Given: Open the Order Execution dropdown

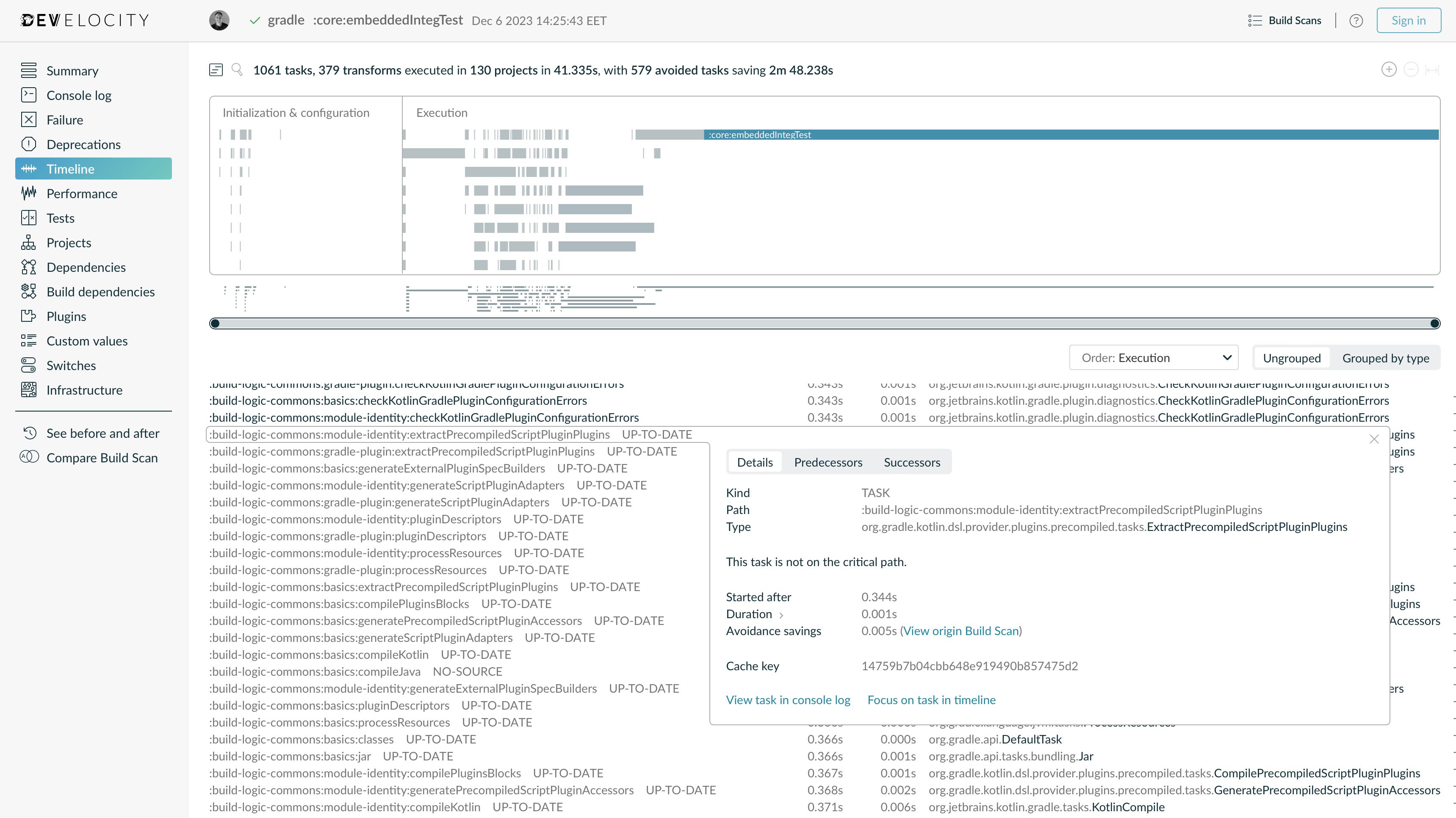Looking at the screenshot, I should (x=1154, y=357).
